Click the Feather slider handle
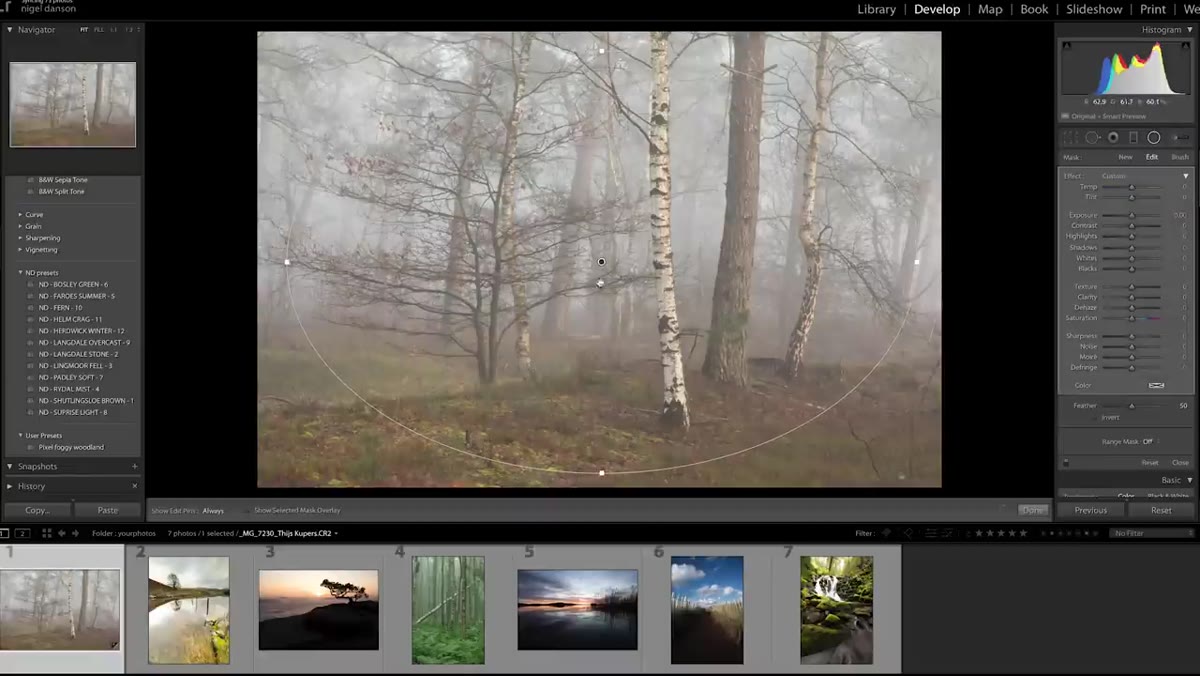 (x=1132, y=406)
